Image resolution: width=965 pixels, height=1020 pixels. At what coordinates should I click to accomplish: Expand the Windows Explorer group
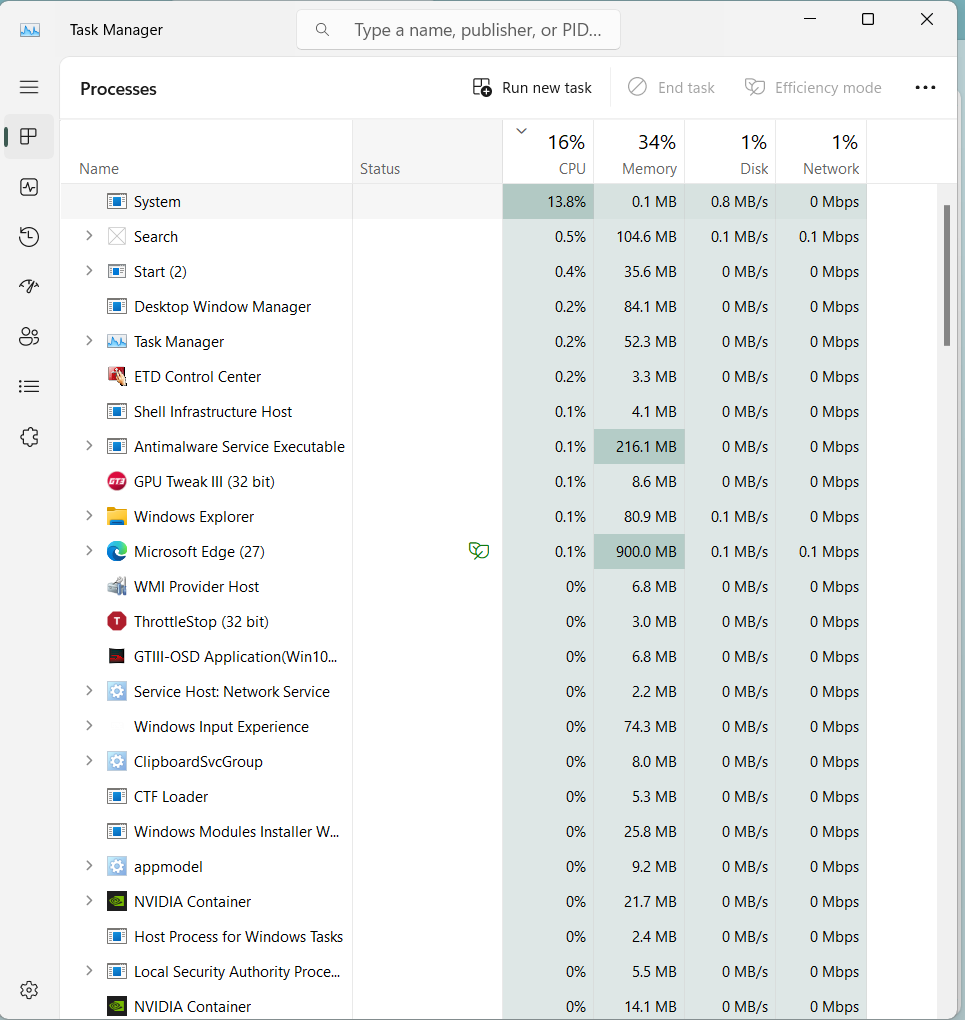coord(89,516)
